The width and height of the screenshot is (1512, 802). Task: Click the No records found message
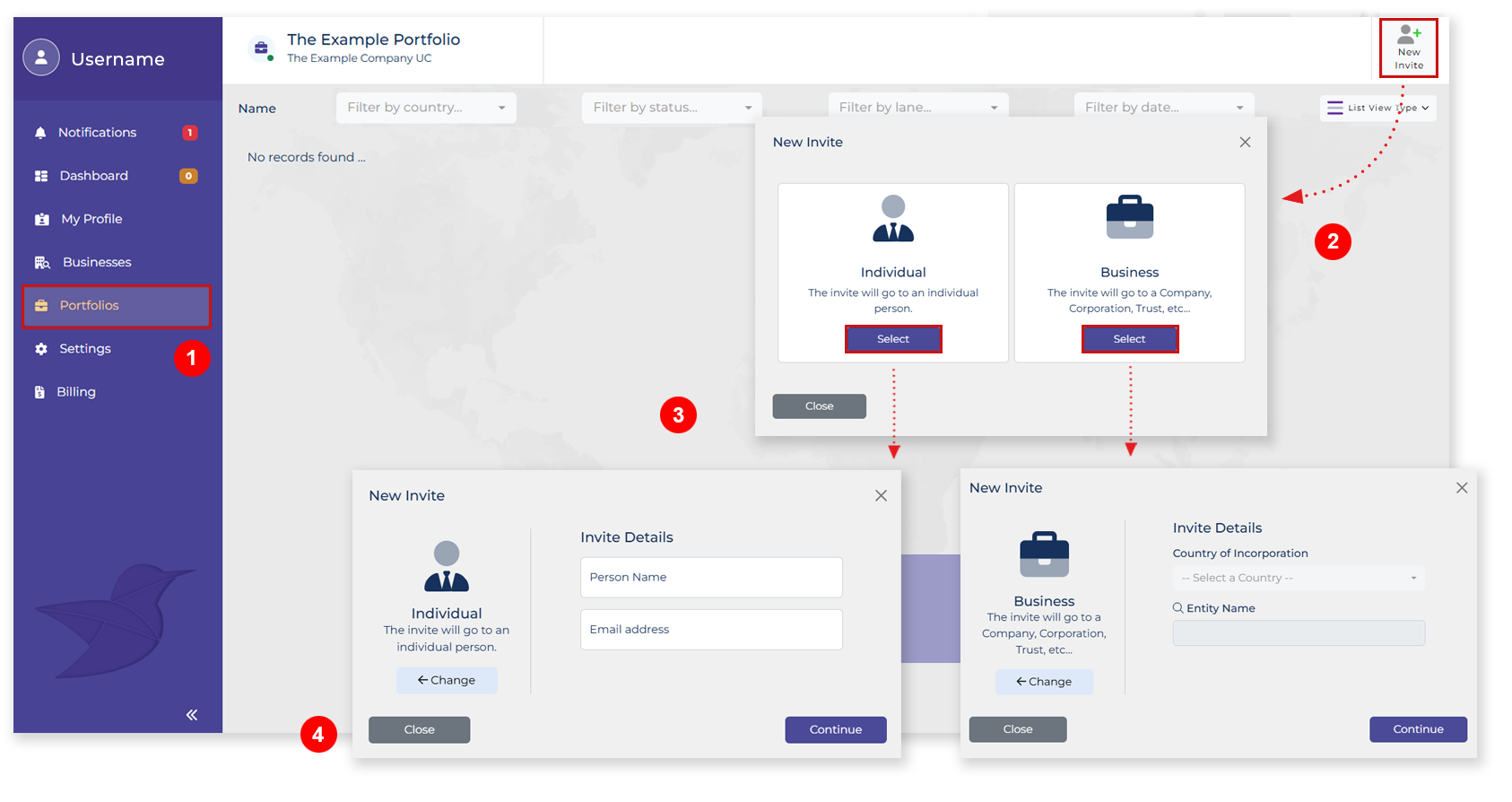(x=307, y=157)
